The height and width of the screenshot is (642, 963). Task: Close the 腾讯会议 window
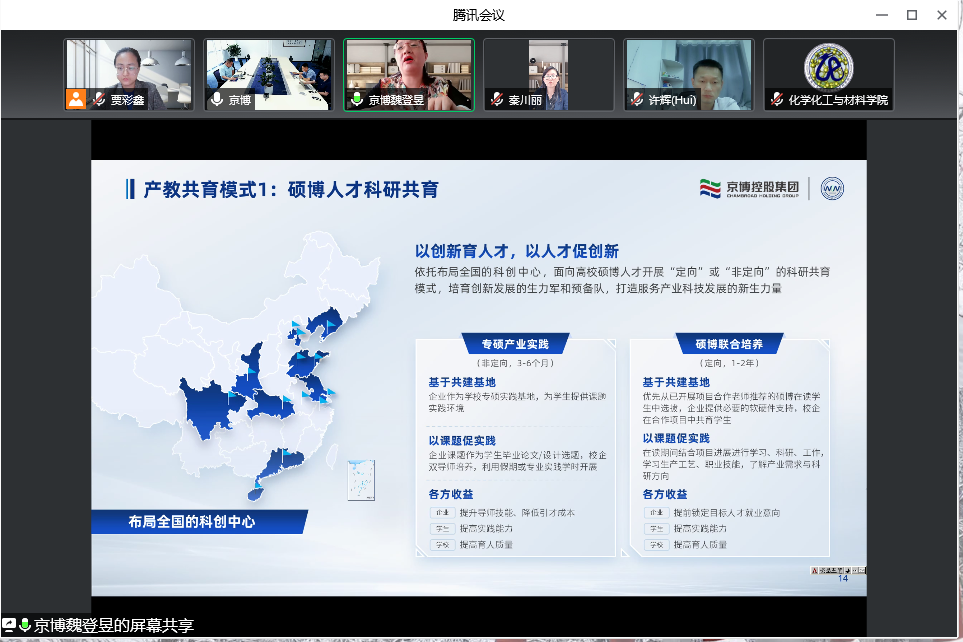(942, 15)
